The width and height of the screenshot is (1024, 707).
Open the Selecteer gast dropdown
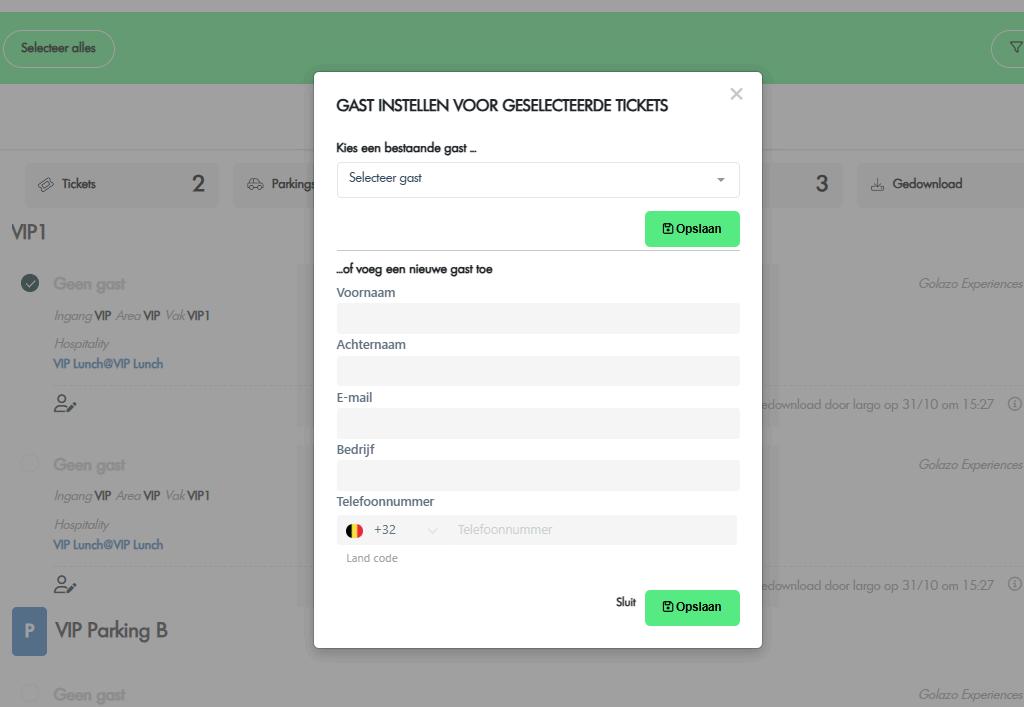[x=538, y=180]
